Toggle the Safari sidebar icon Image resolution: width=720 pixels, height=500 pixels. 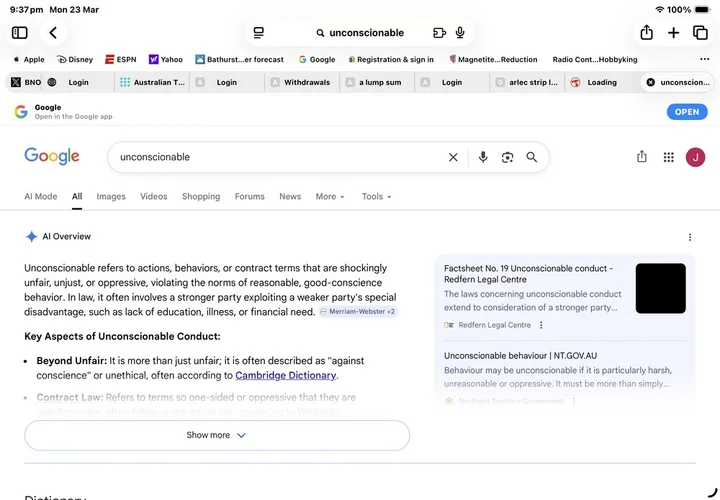pos(19,33)
